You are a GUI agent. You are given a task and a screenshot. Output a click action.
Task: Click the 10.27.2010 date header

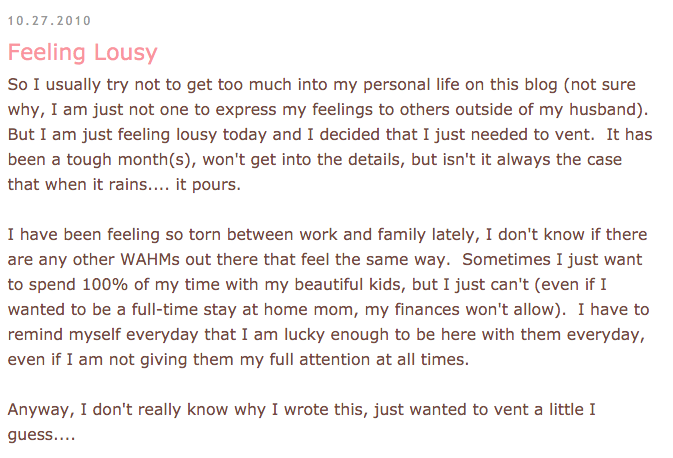click(x=49, y=21)
